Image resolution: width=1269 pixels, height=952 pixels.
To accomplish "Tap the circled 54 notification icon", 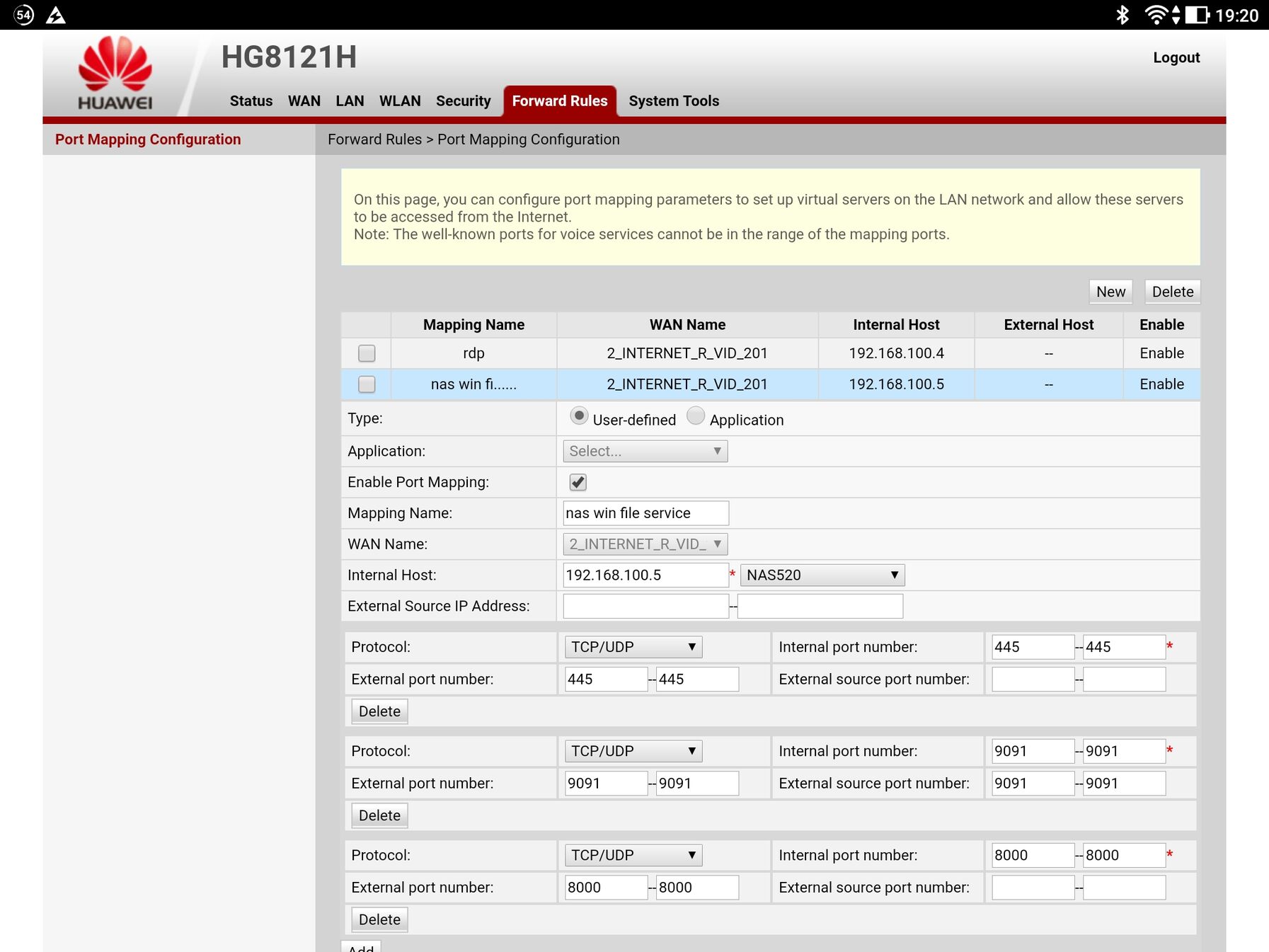I will [x=23, y=15].
